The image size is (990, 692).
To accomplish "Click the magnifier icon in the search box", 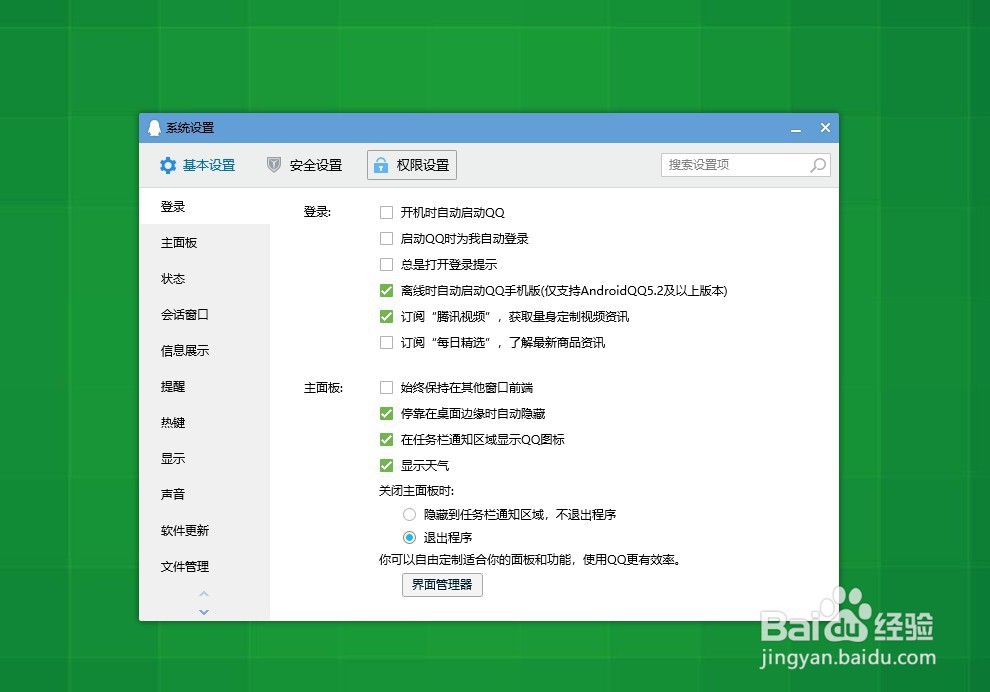I will [818, 165].
